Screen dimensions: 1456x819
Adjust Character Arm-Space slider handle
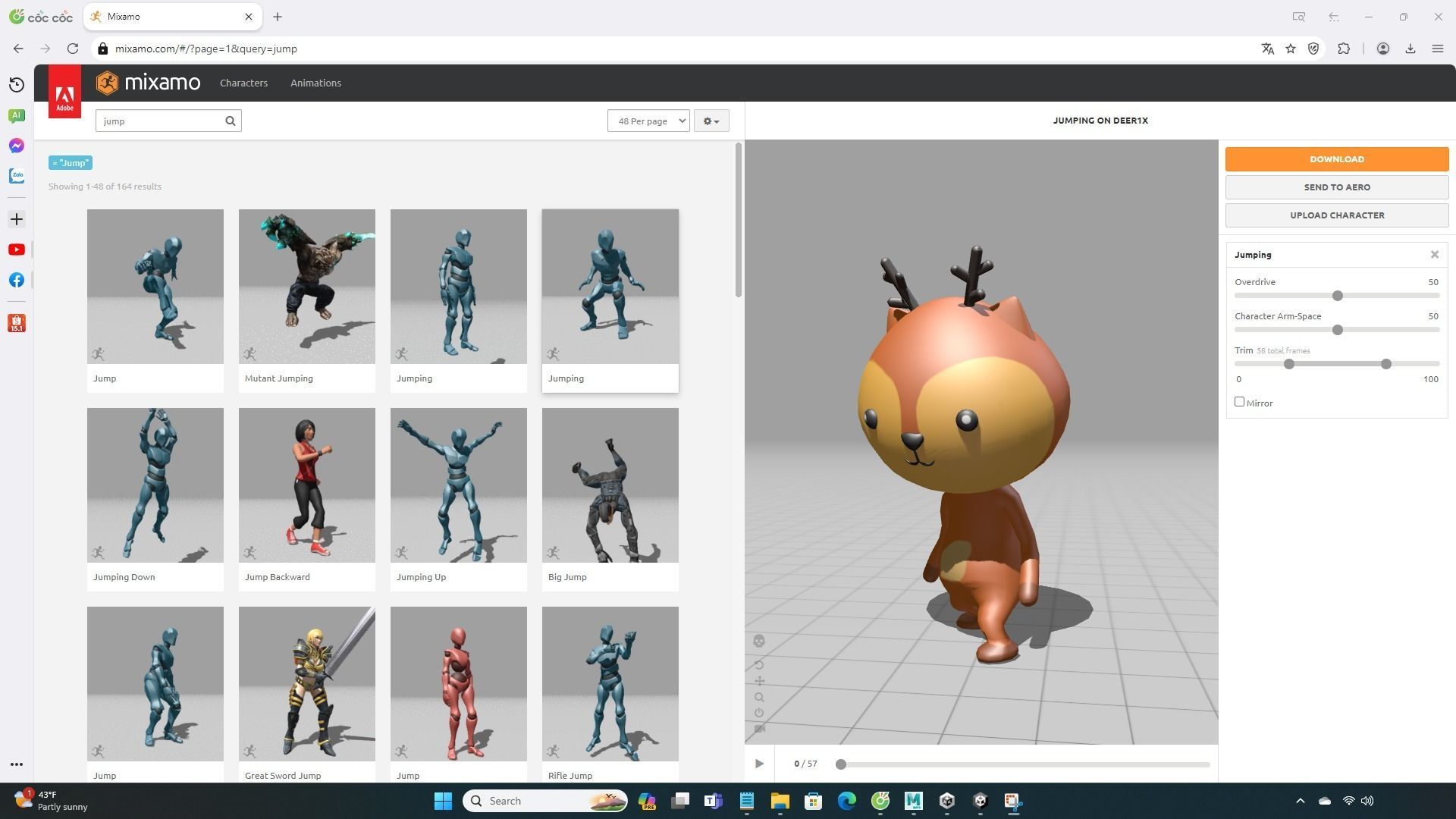(x=1337, y=330)
